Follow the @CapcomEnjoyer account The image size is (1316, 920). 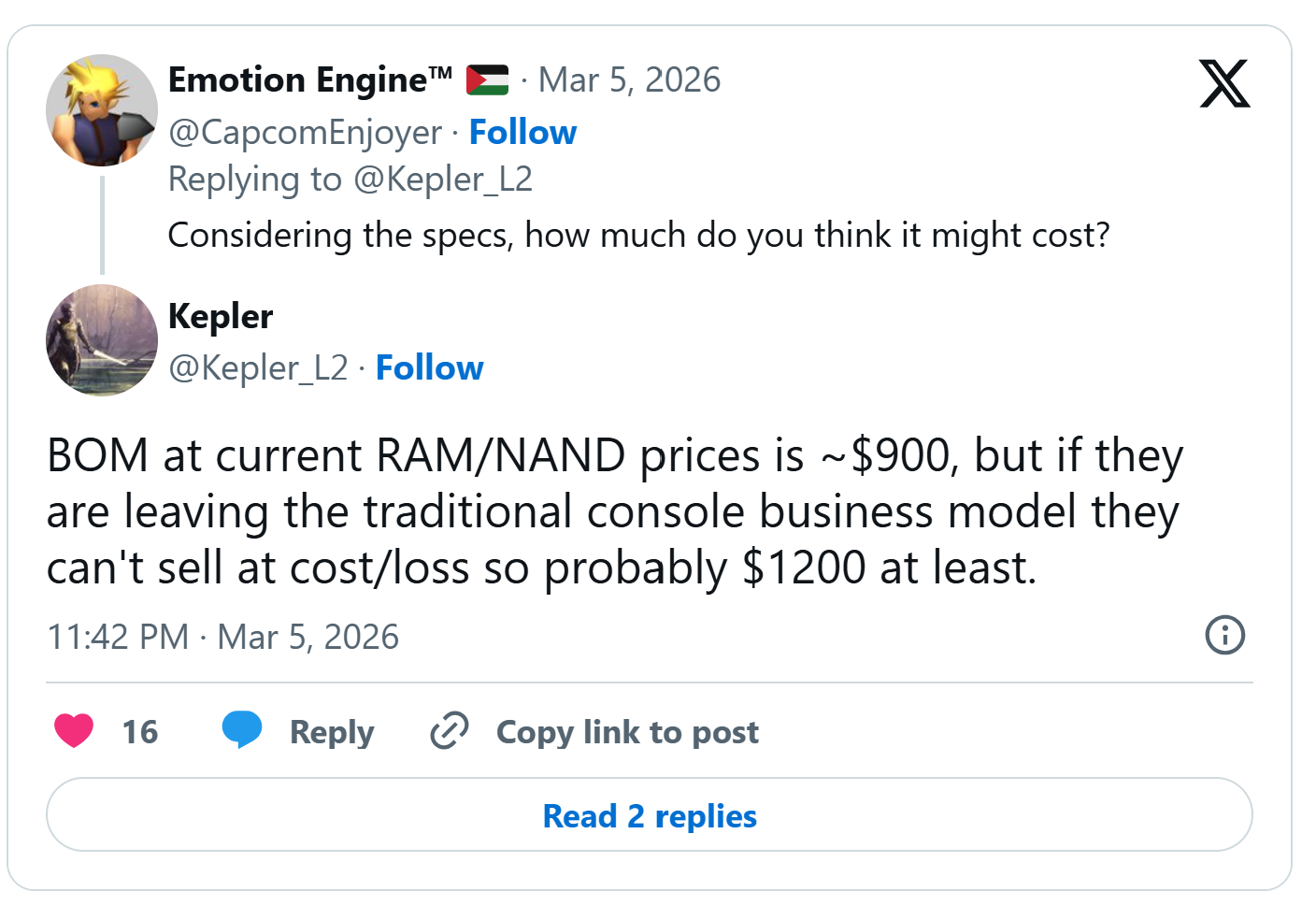point(522,133)
